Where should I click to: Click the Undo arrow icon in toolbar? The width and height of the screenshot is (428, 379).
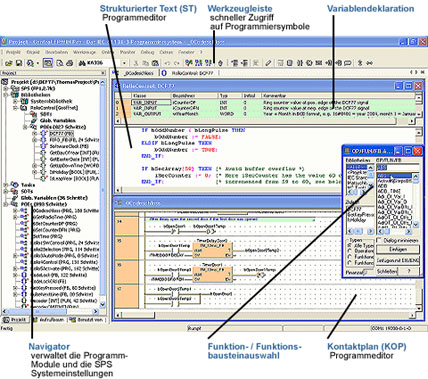(167, 63)
